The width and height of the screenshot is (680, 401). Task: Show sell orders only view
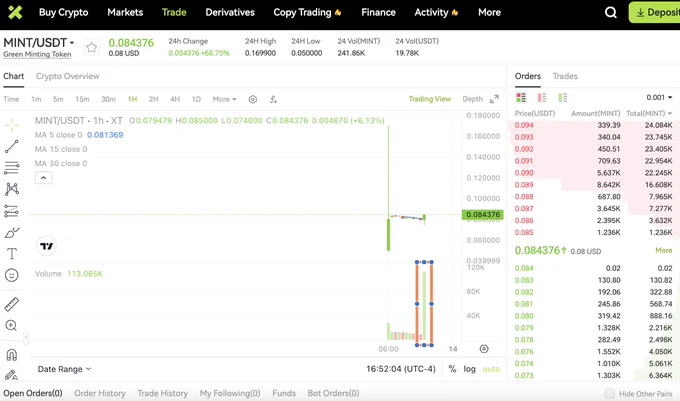coord(542,98)
